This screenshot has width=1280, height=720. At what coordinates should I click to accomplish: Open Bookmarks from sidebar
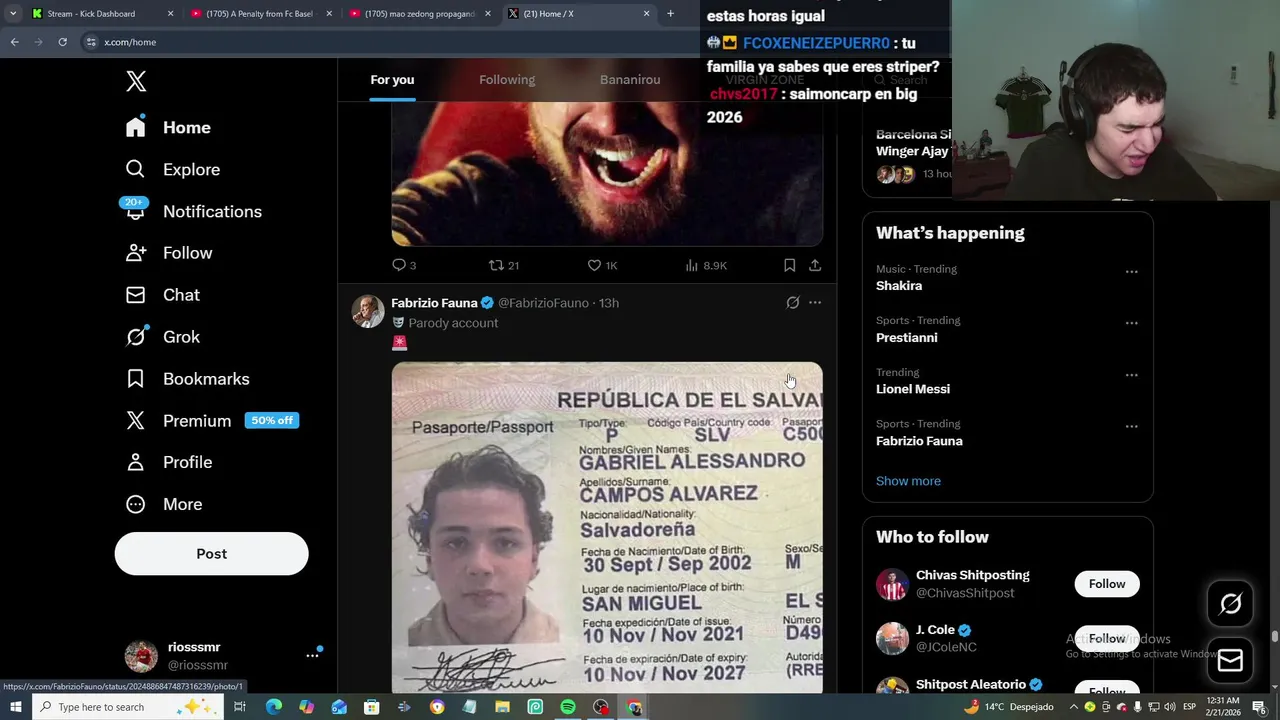(x=187, y=379)
